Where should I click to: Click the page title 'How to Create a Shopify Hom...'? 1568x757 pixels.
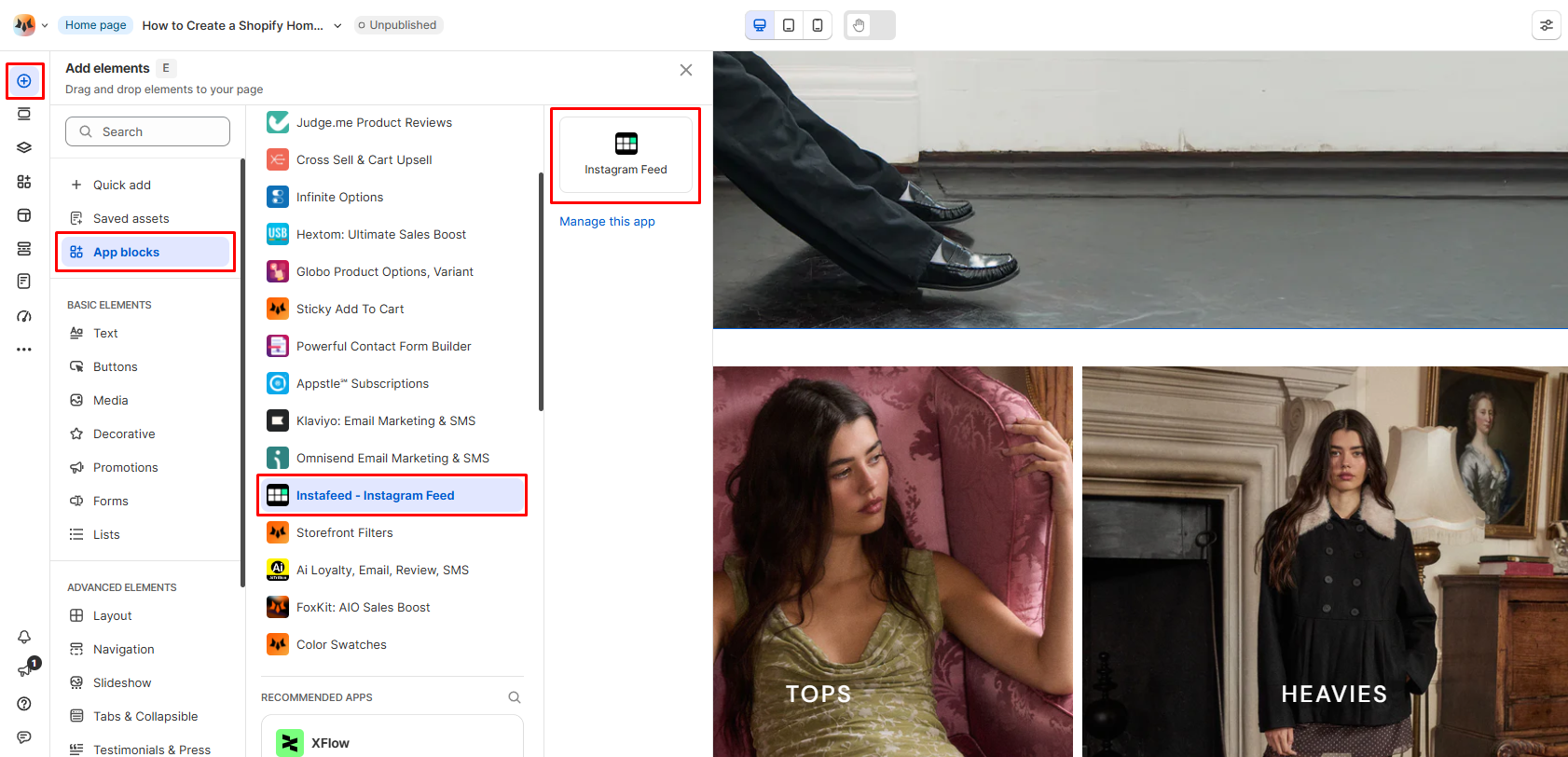(233, 25)
